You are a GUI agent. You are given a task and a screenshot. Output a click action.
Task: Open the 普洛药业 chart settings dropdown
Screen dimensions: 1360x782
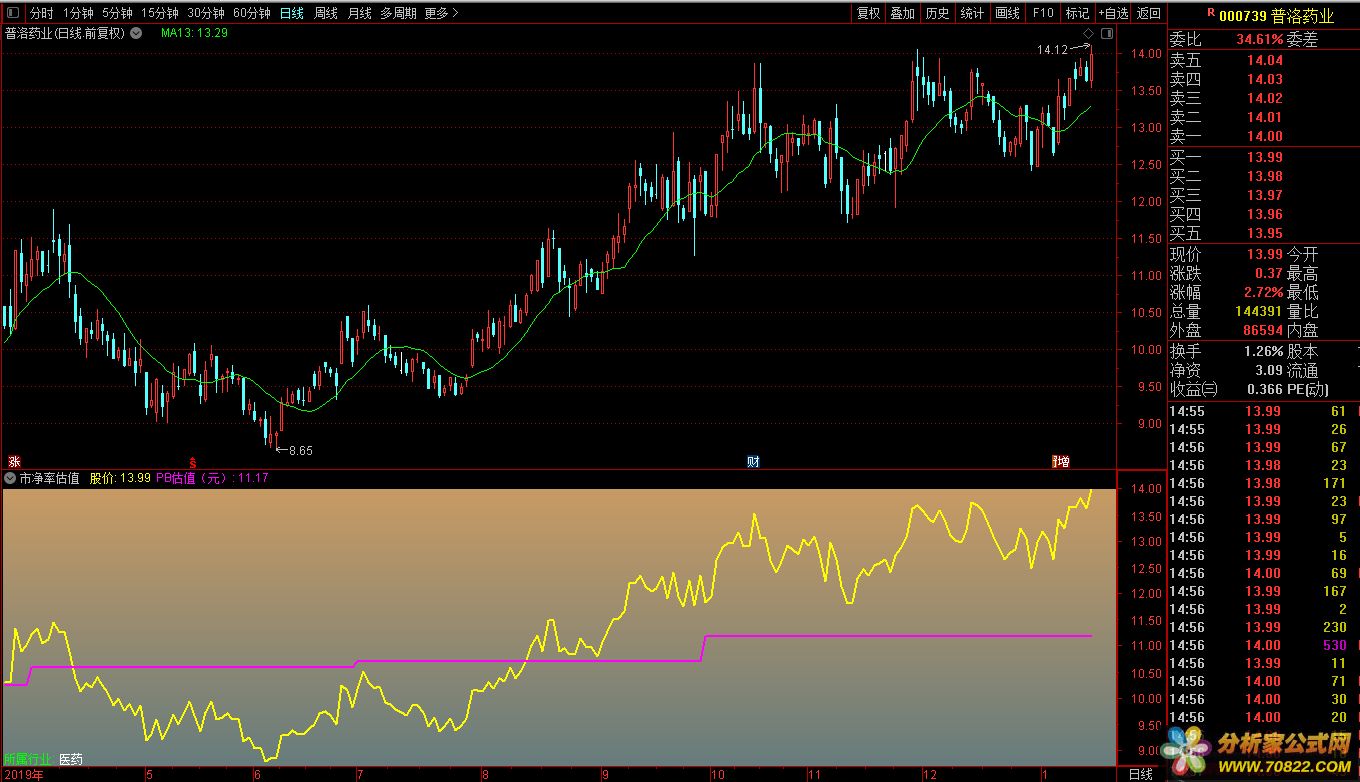pos(136,33)
